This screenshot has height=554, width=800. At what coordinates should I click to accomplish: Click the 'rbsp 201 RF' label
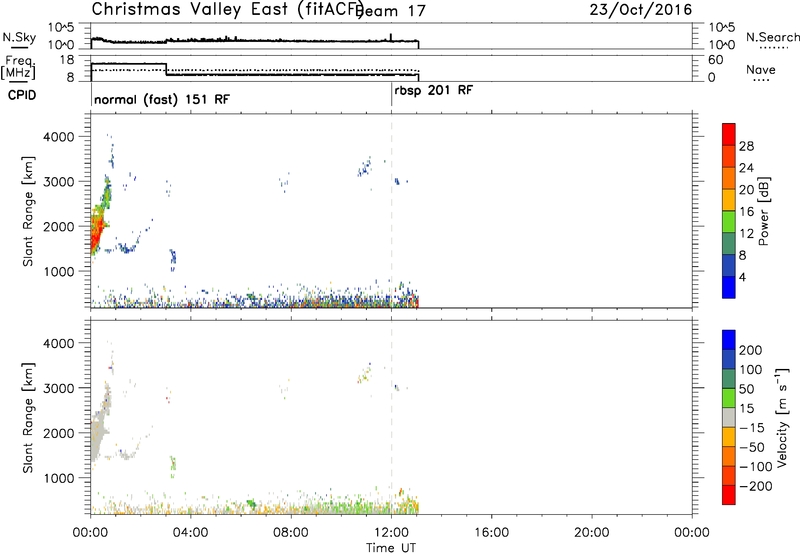click(x=434, y=90)
